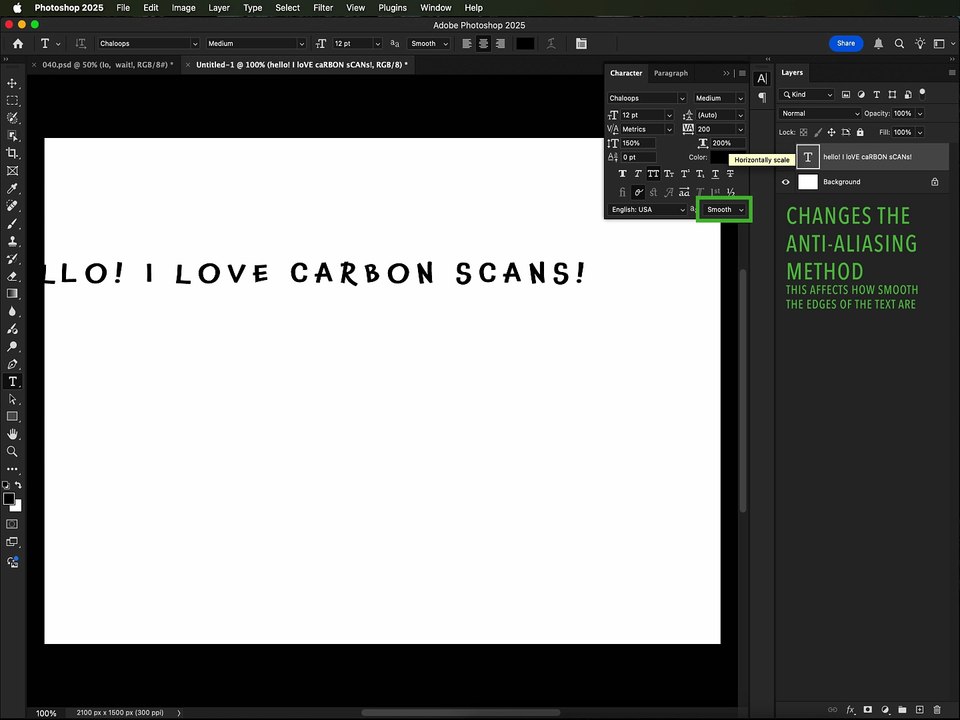This screenshot has width=960, height=720.
Task: Click the collapsed Paragraph panel icon
Action: tap(762, 97)
